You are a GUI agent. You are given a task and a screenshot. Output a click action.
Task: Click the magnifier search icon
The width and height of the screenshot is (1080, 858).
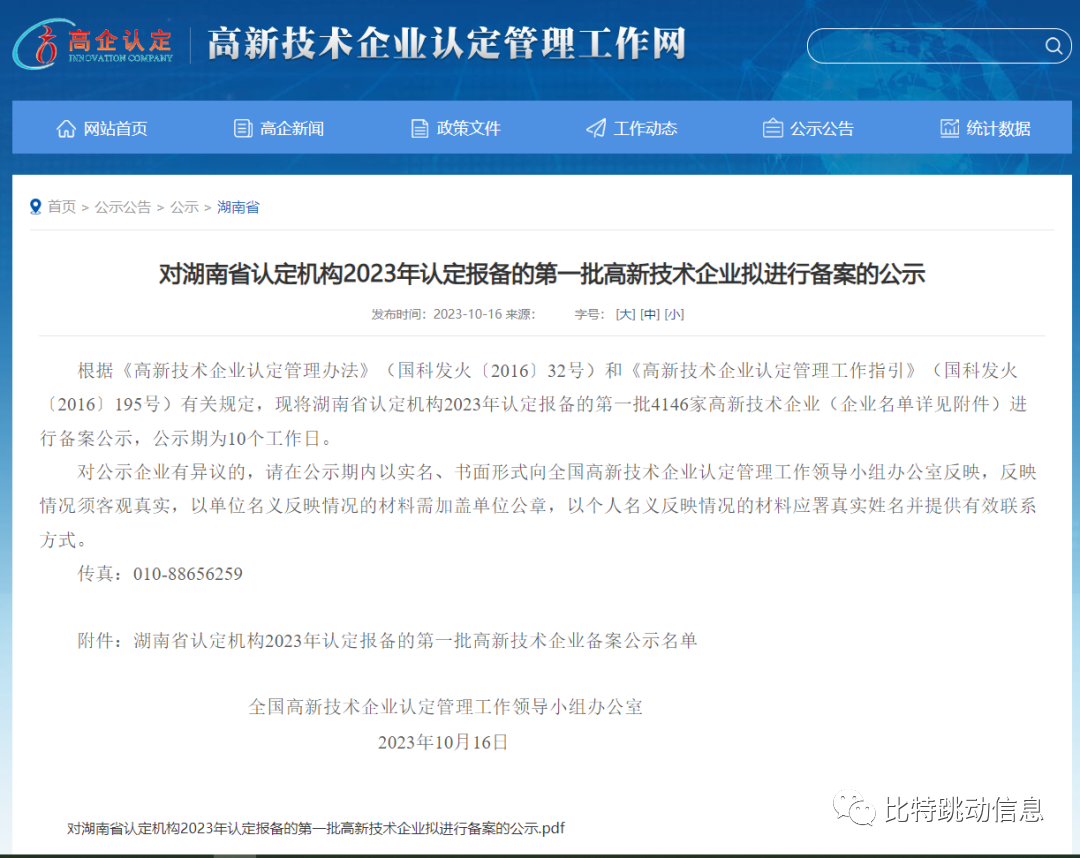click(x=1053, y=46)
